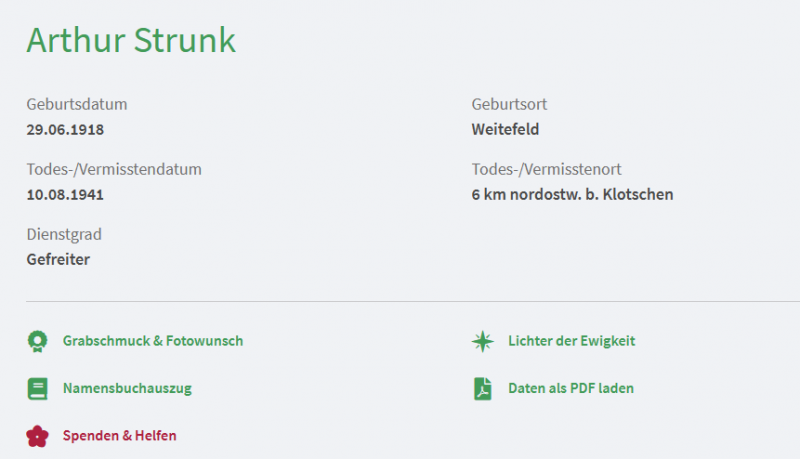
Task: Click the star icon for Lichter der Ewigkeit
Action: [483, 341]
